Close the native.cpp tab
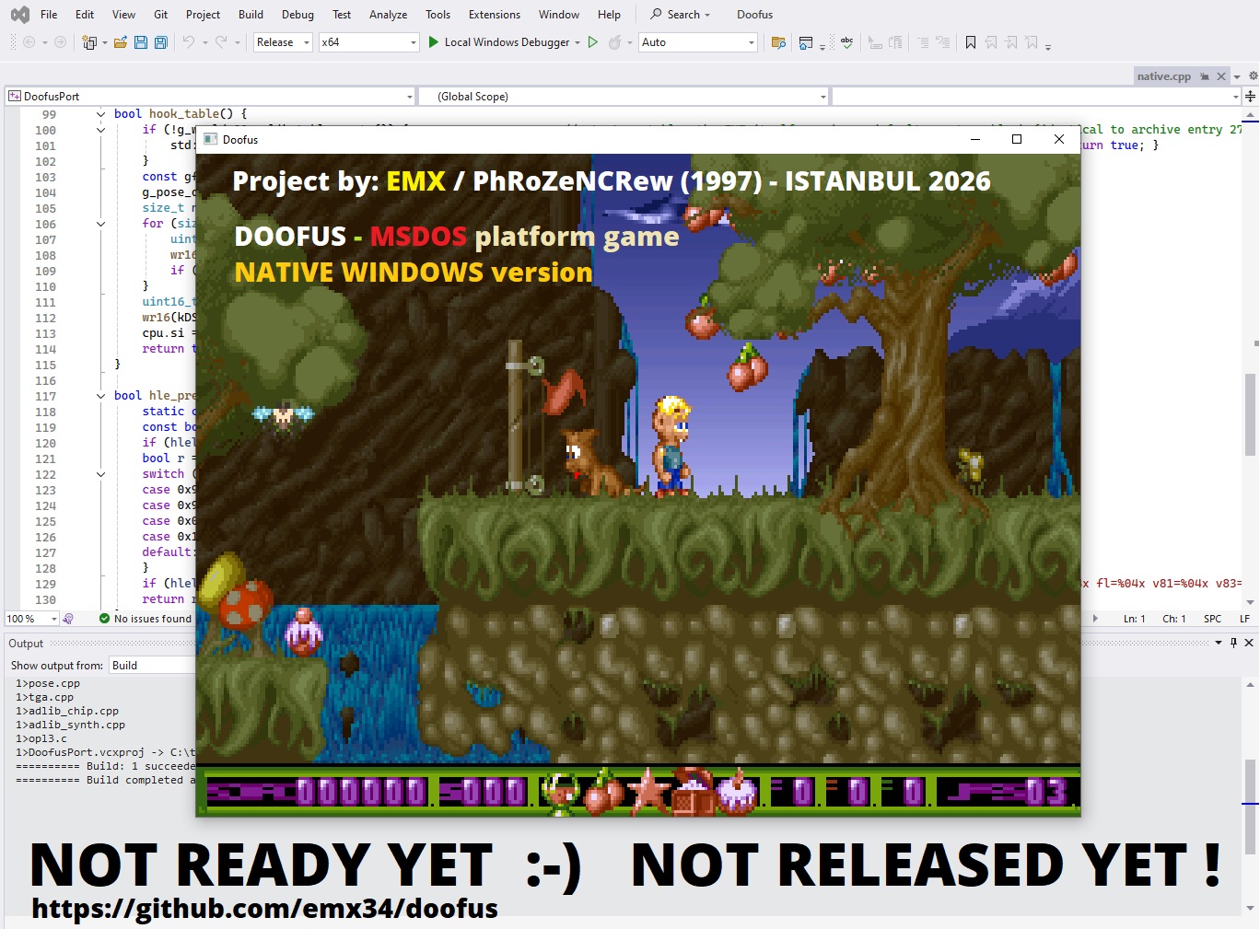1260x952 pixels. pyautogui.click(x=1221, y=76)
